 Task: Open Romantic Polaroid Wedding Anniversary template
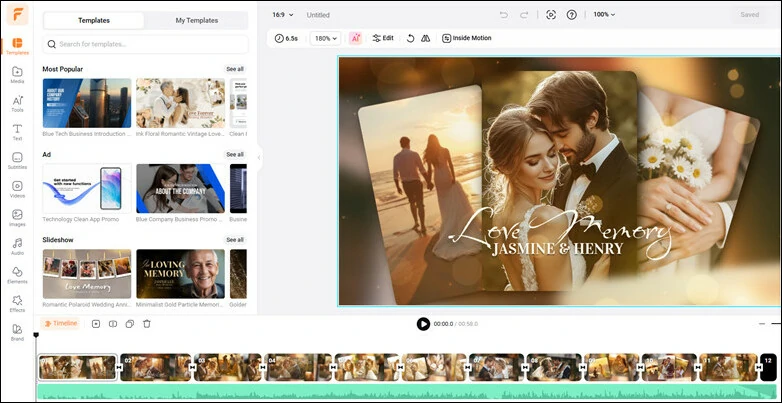pyautogui.click(x=87, y=274)
